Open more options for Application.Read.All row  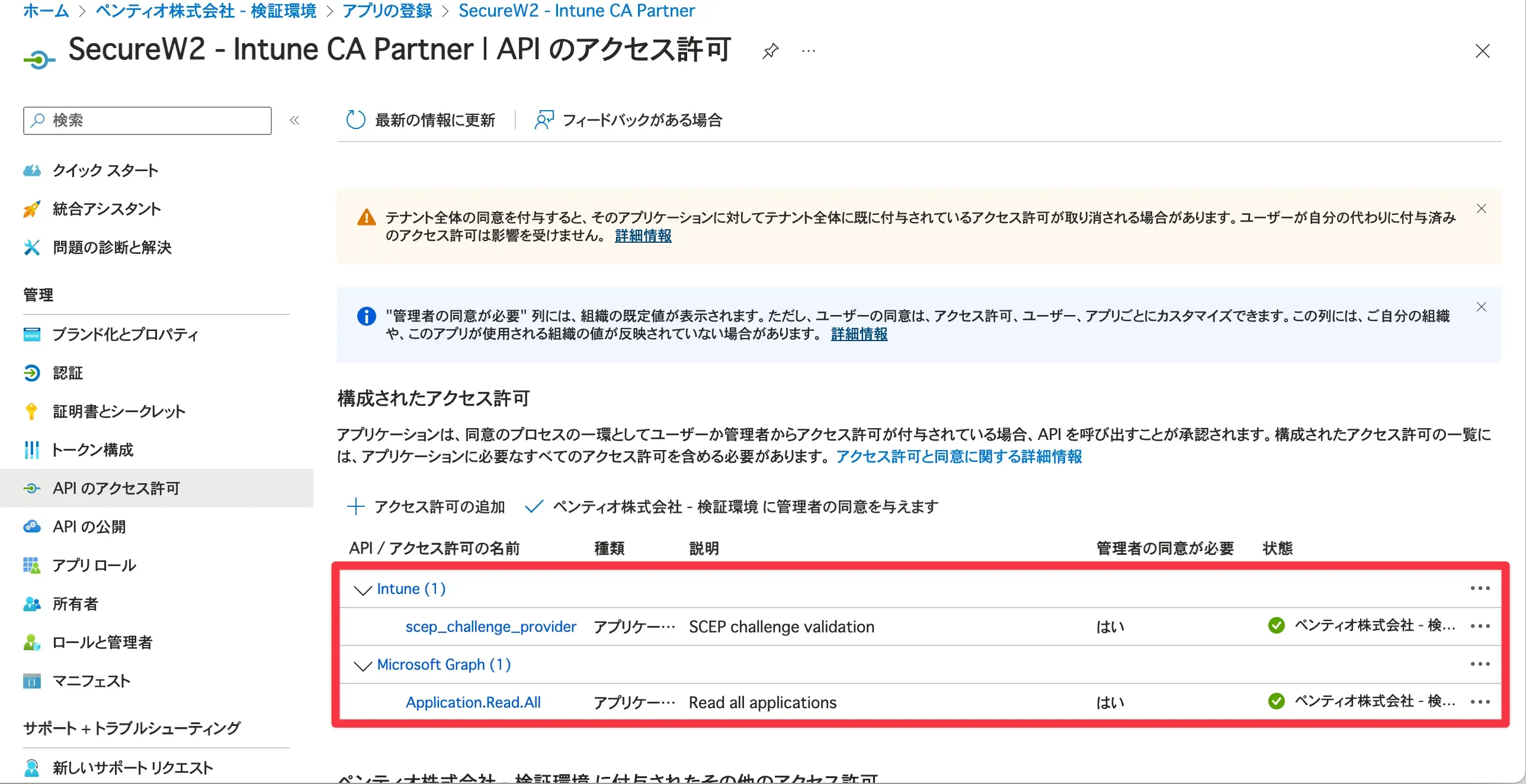point(1480,702)
